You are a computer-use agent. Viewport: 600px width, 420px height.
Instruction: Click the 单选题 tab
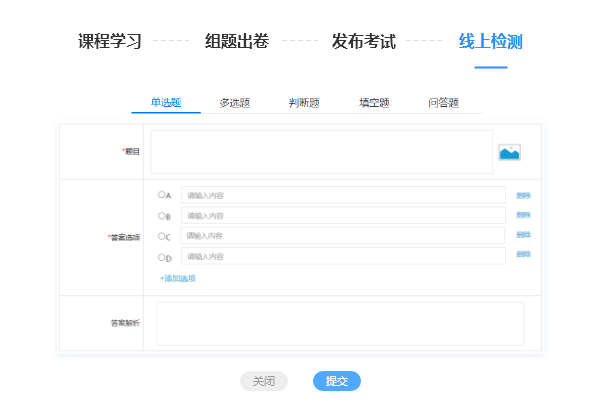pos(166,103)
